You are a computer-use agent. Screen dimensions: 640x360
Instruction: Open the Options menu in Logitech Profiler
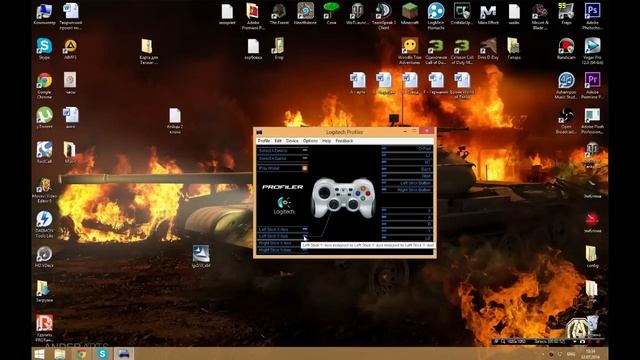coord(310,141)
